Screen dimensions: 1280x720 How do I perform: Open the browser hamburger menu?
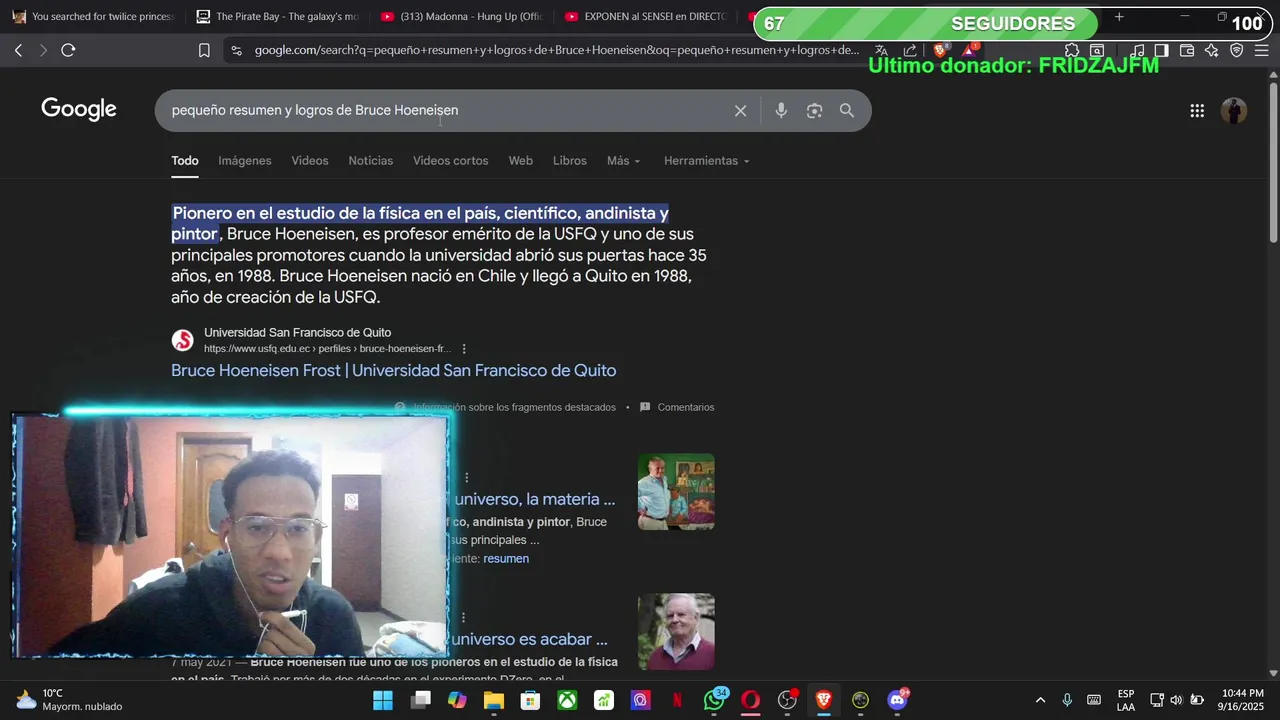1261,50
